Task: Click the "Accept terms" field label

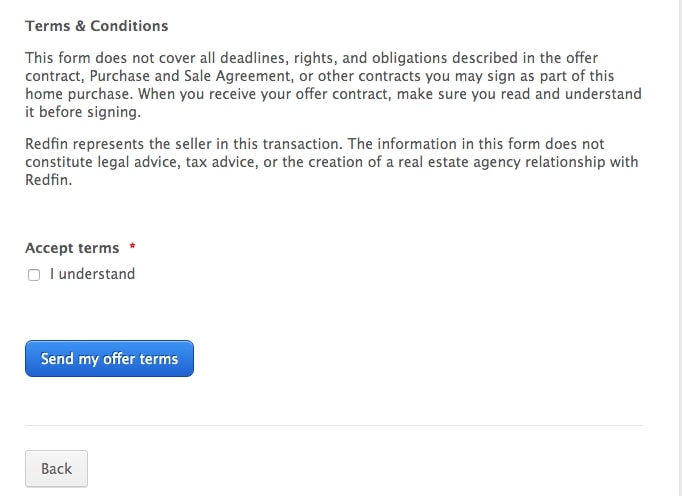Action: (x=72, y=248)
